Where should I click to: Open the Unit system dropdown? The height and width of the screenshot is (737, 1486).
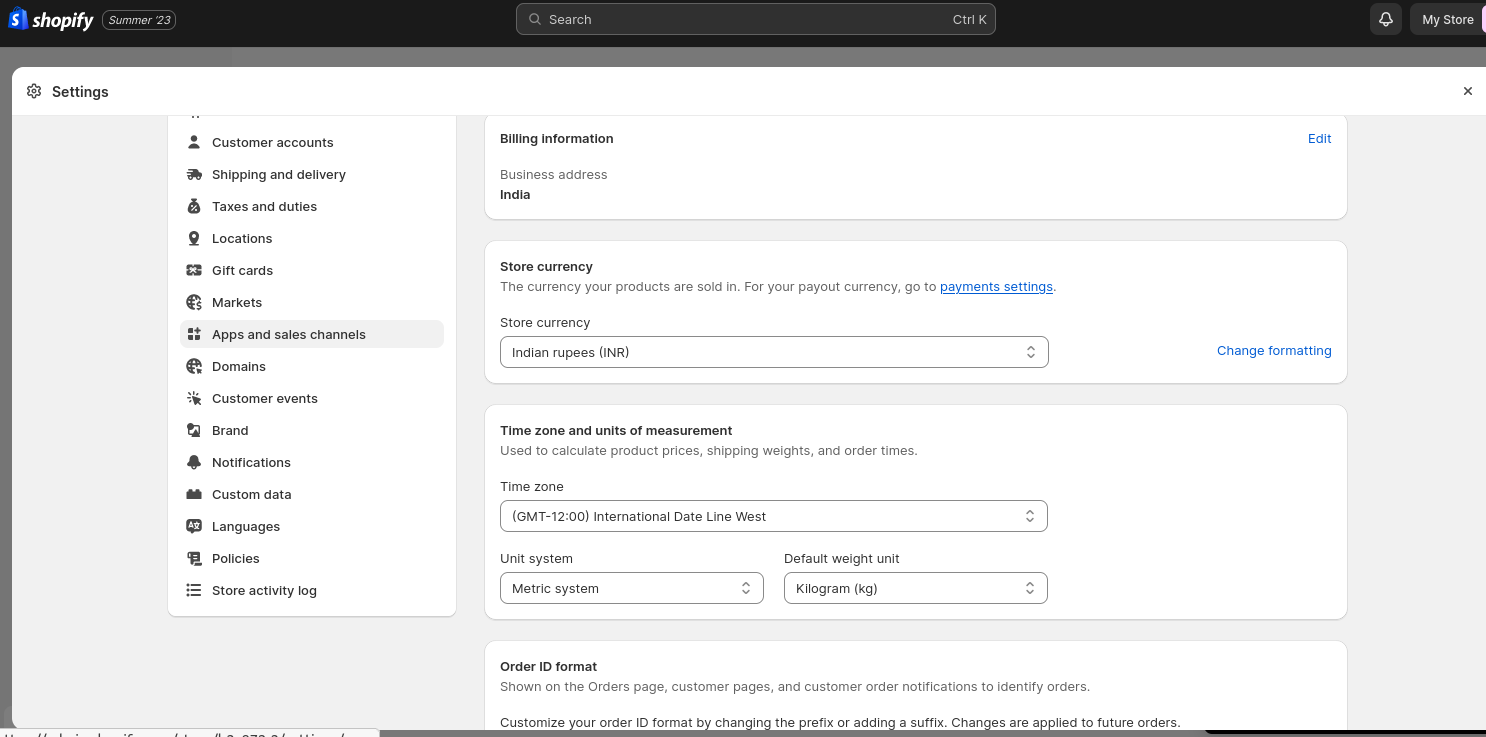coord(632,588)
